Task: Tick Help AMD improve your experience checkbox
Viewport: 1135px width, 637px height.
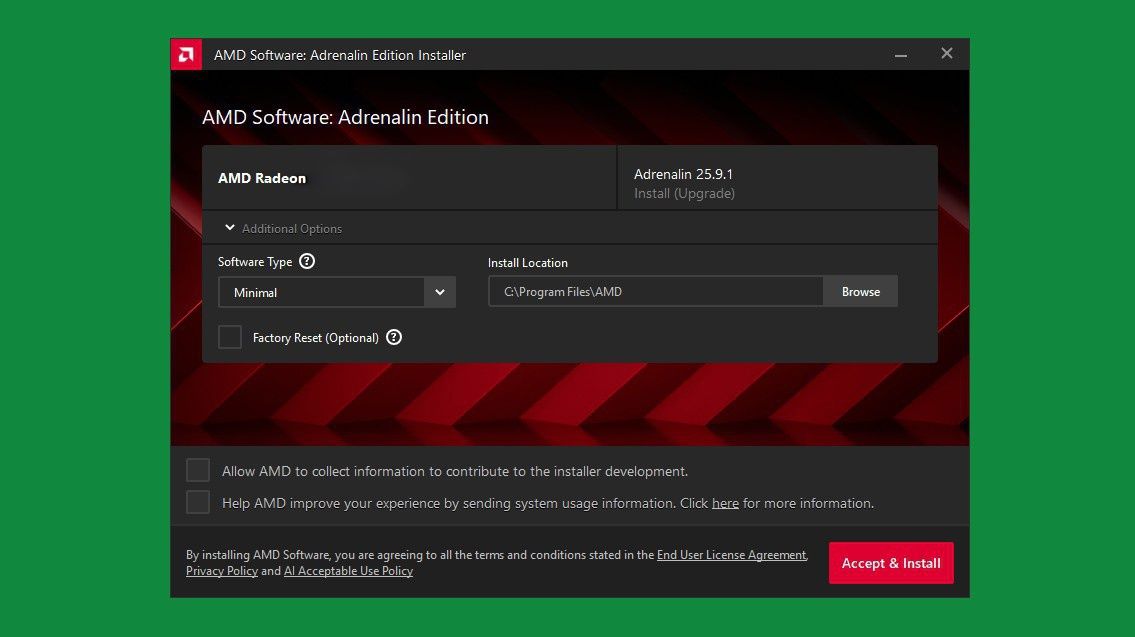Action: click(x=198, y=503)
